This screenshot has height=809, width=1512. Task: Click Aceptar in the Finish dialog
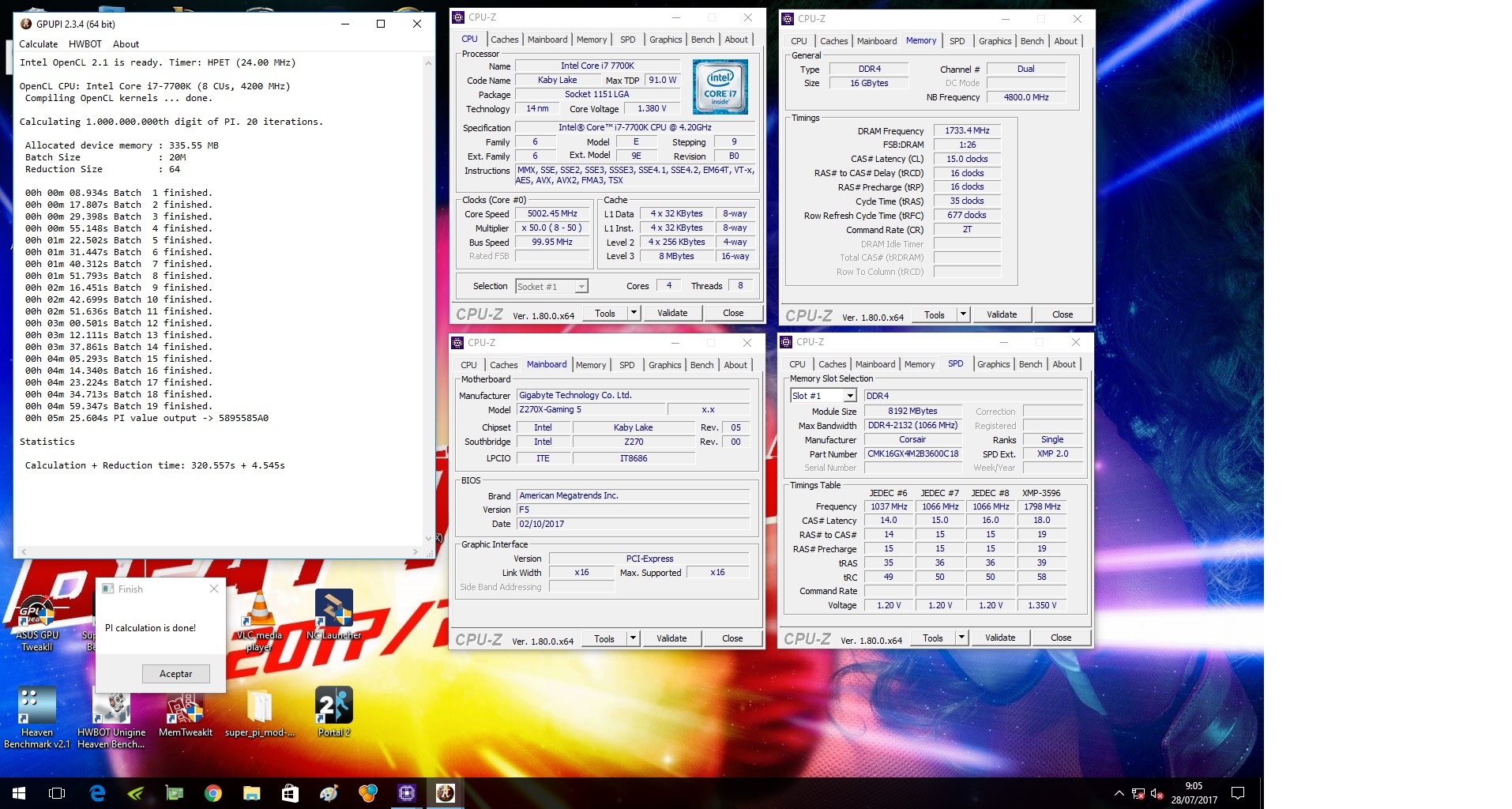click(176, 674)
